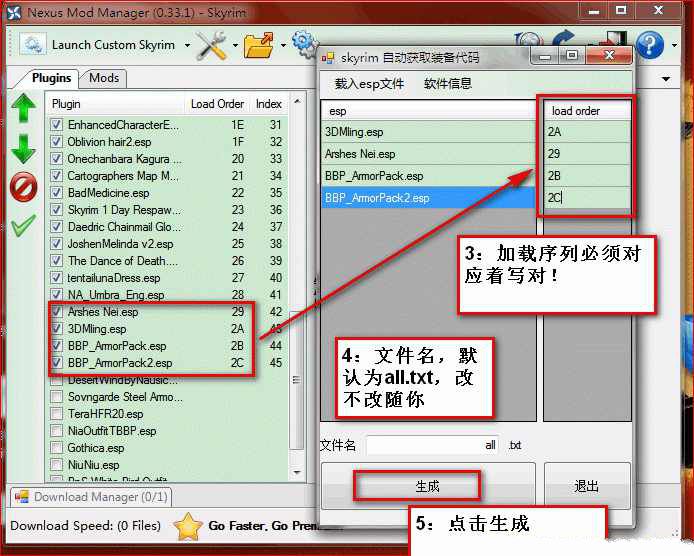Open Download Manager (0/1) tab
Viewport: 694px width, 556px height.
[x=91, y=497]
